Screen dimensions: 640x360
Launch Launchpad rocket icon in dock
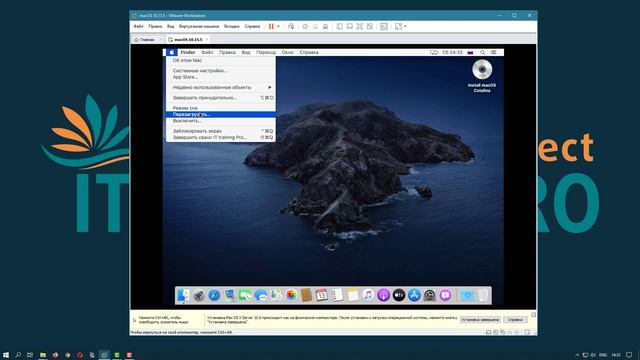coord(199,295)
